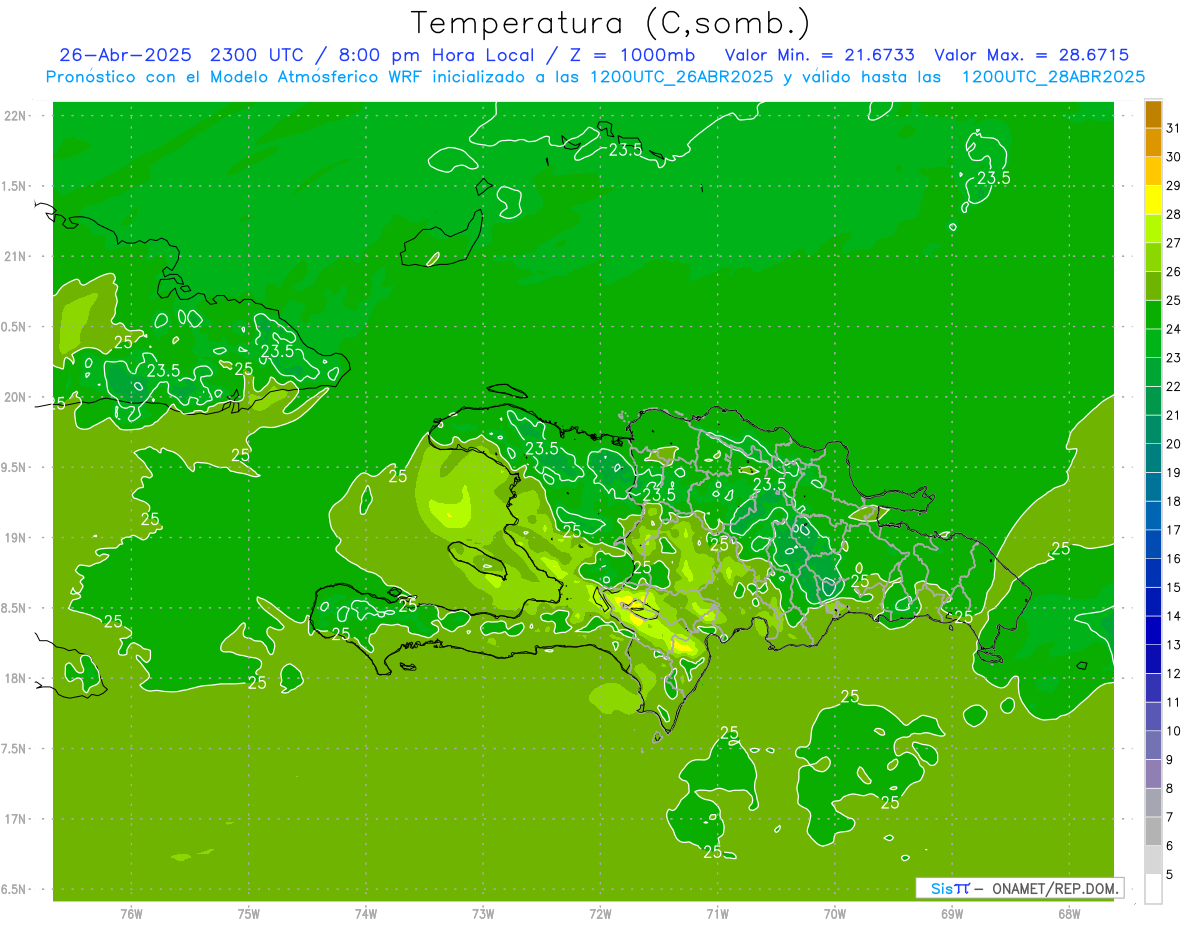Click the color bar label 12
The image size is (1200, 927).
[1173, 673]
